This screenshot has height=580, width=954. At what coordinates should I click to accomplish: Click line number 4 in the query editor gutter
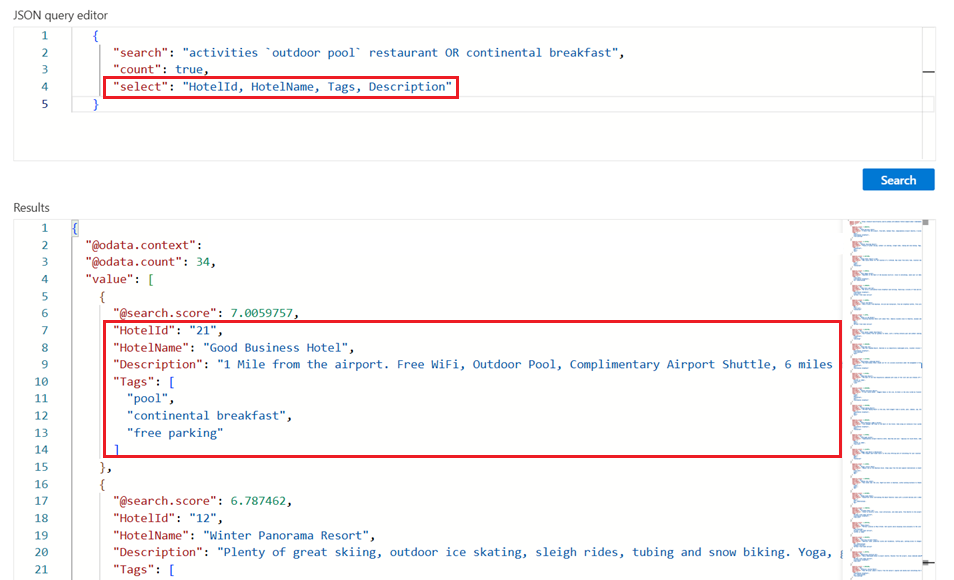pos(44,86)
